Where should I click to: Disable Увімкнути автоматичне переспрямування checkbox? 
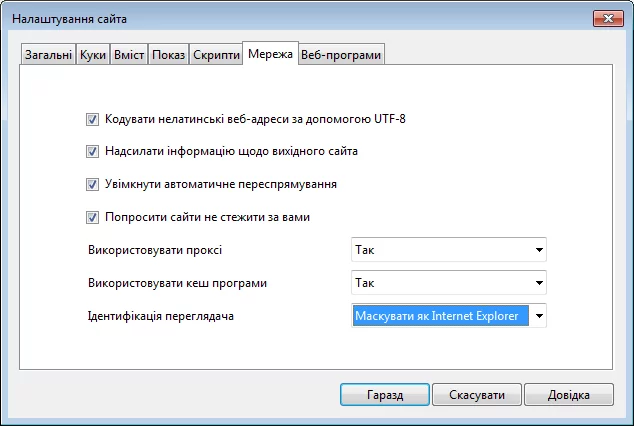click(93, 185)
